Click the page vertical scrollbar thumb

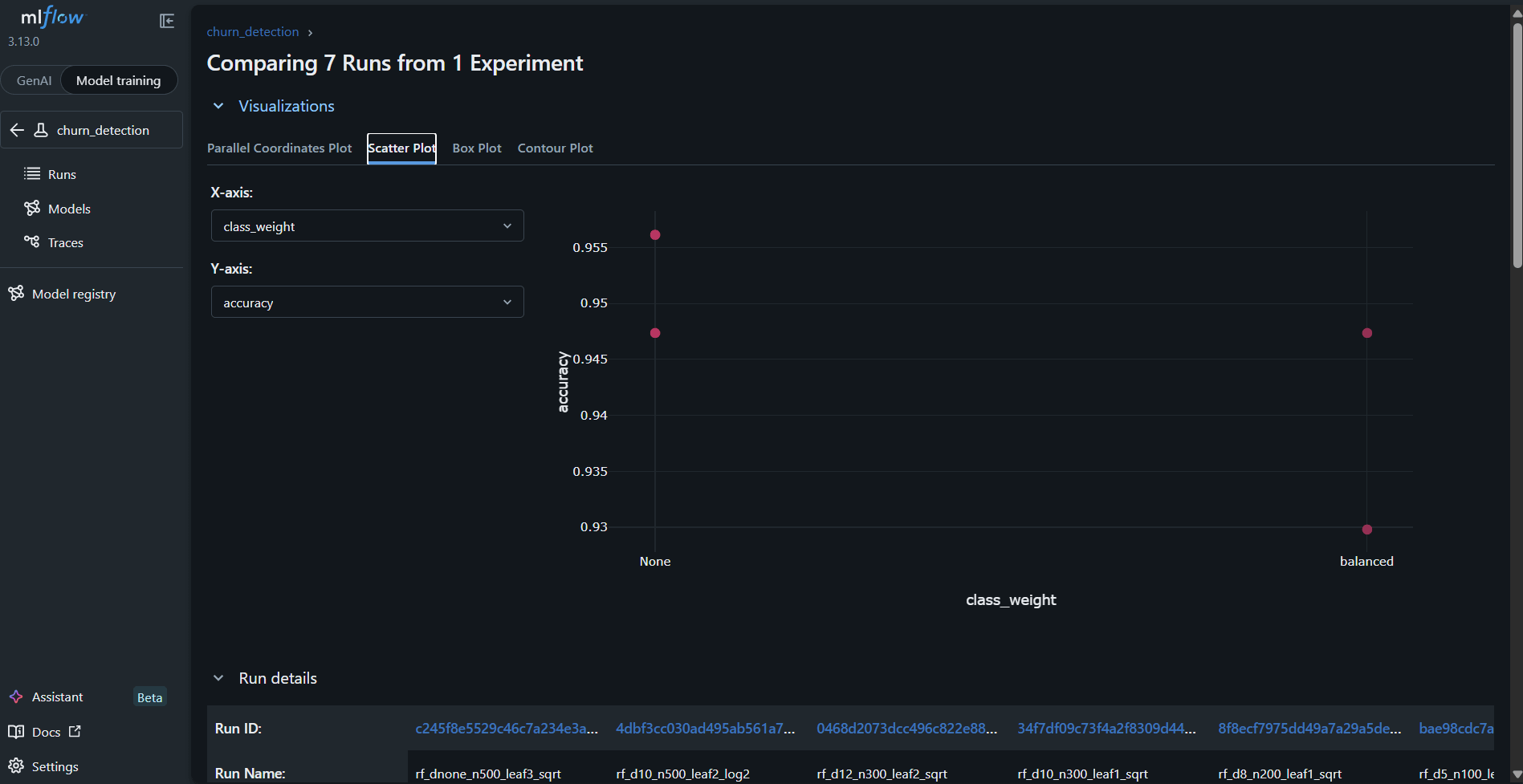[1517, 144]
